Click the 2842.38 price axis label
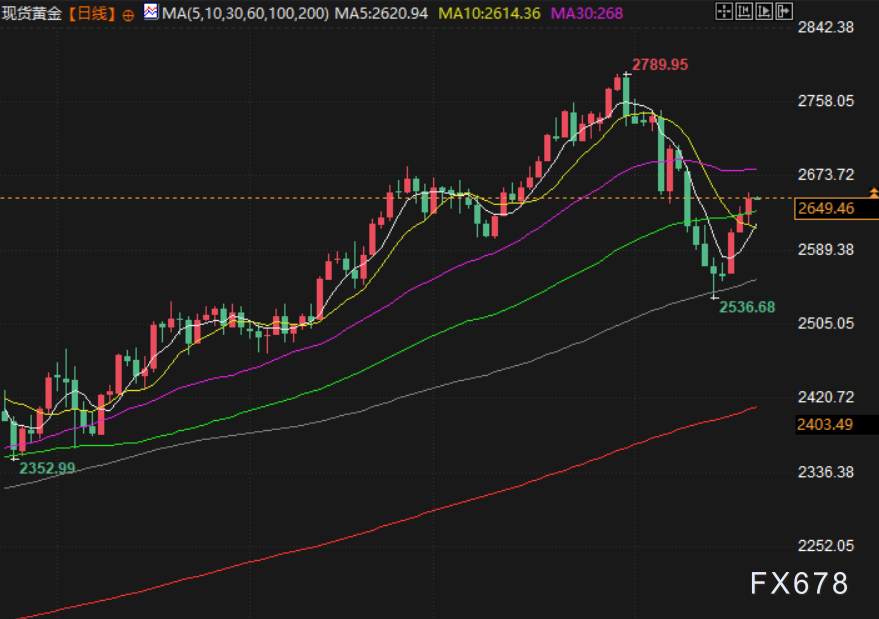 (x=826, y=27)
